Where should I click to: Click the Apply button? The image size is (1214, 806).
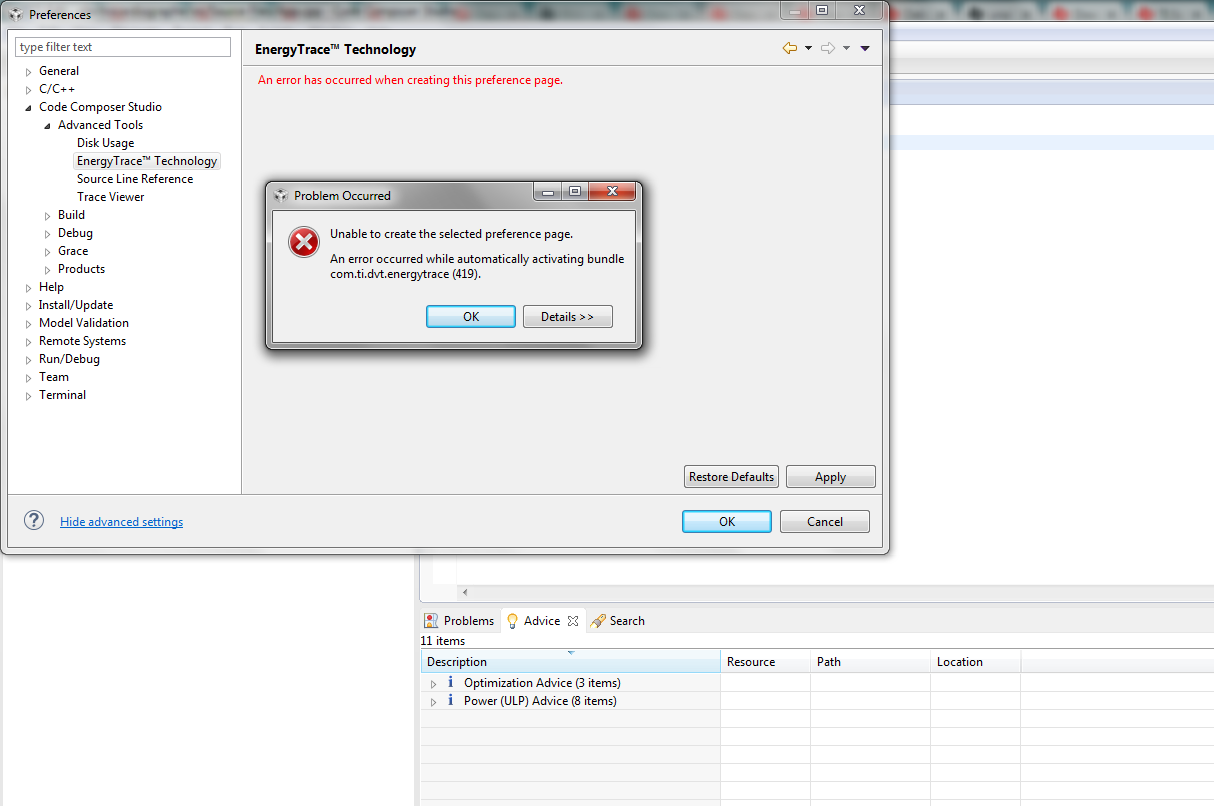831,477
